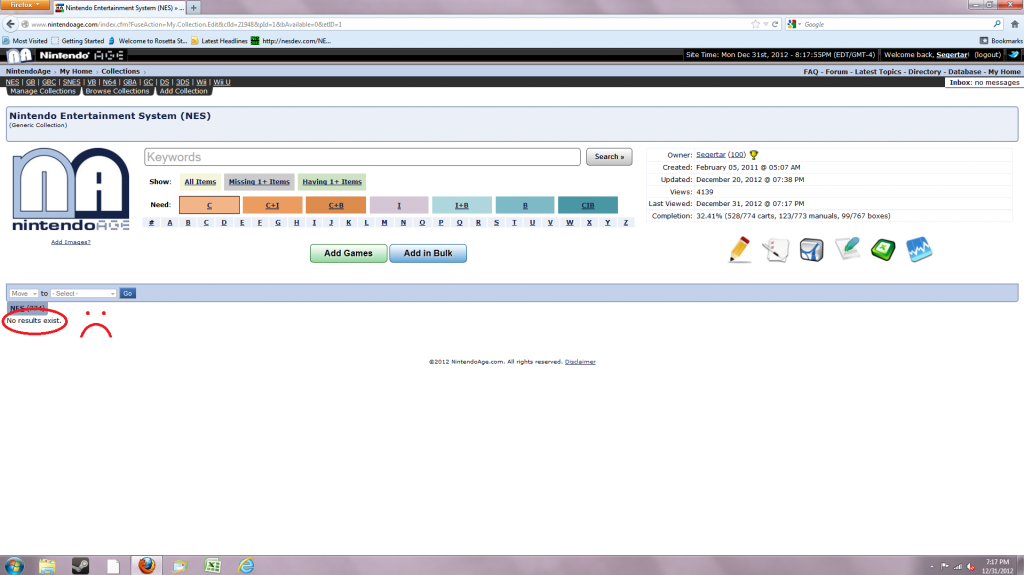Click the Twitter bird icon in header
This screenshot has width=1024, height=575.
click(1013, 55)
